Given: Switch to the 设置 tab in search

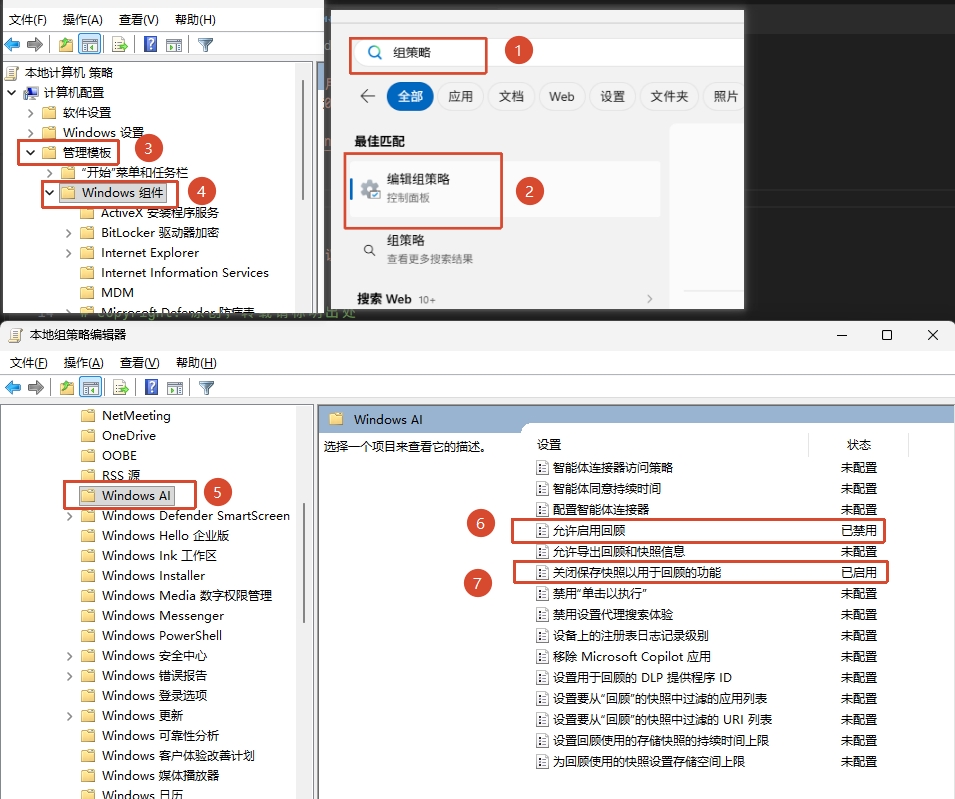Looking at the screenshot, I should [x=612, y=96].
